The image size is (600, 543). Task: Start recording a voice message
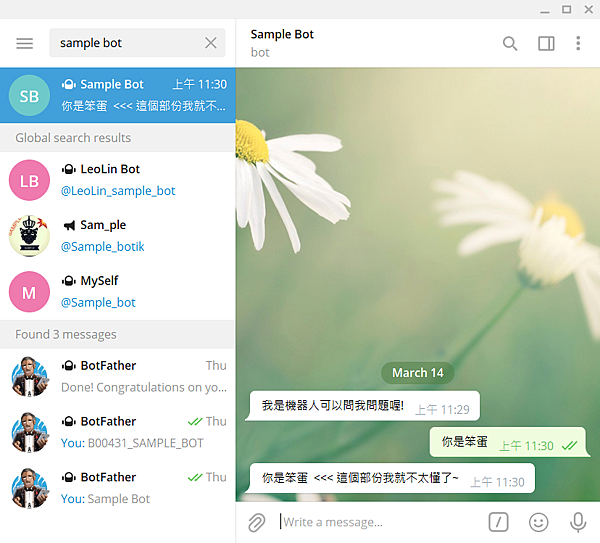point(578,522)
